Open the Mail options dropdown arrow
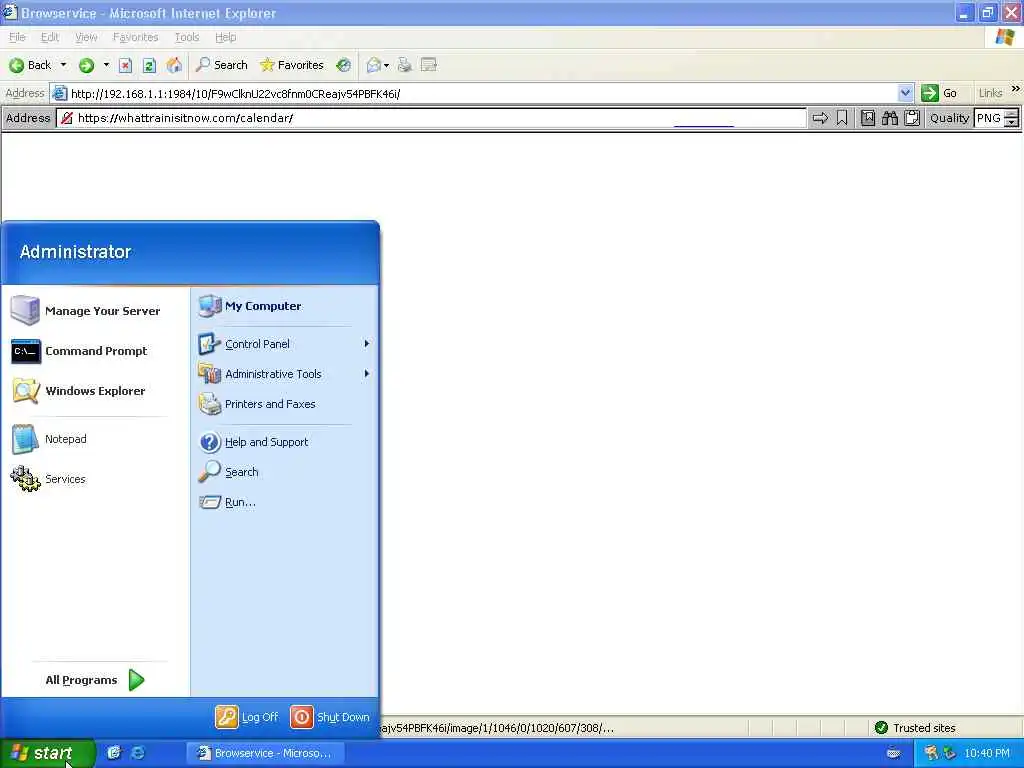The height and width of the screenshot is (768, 1024). [x=387, y=65]
